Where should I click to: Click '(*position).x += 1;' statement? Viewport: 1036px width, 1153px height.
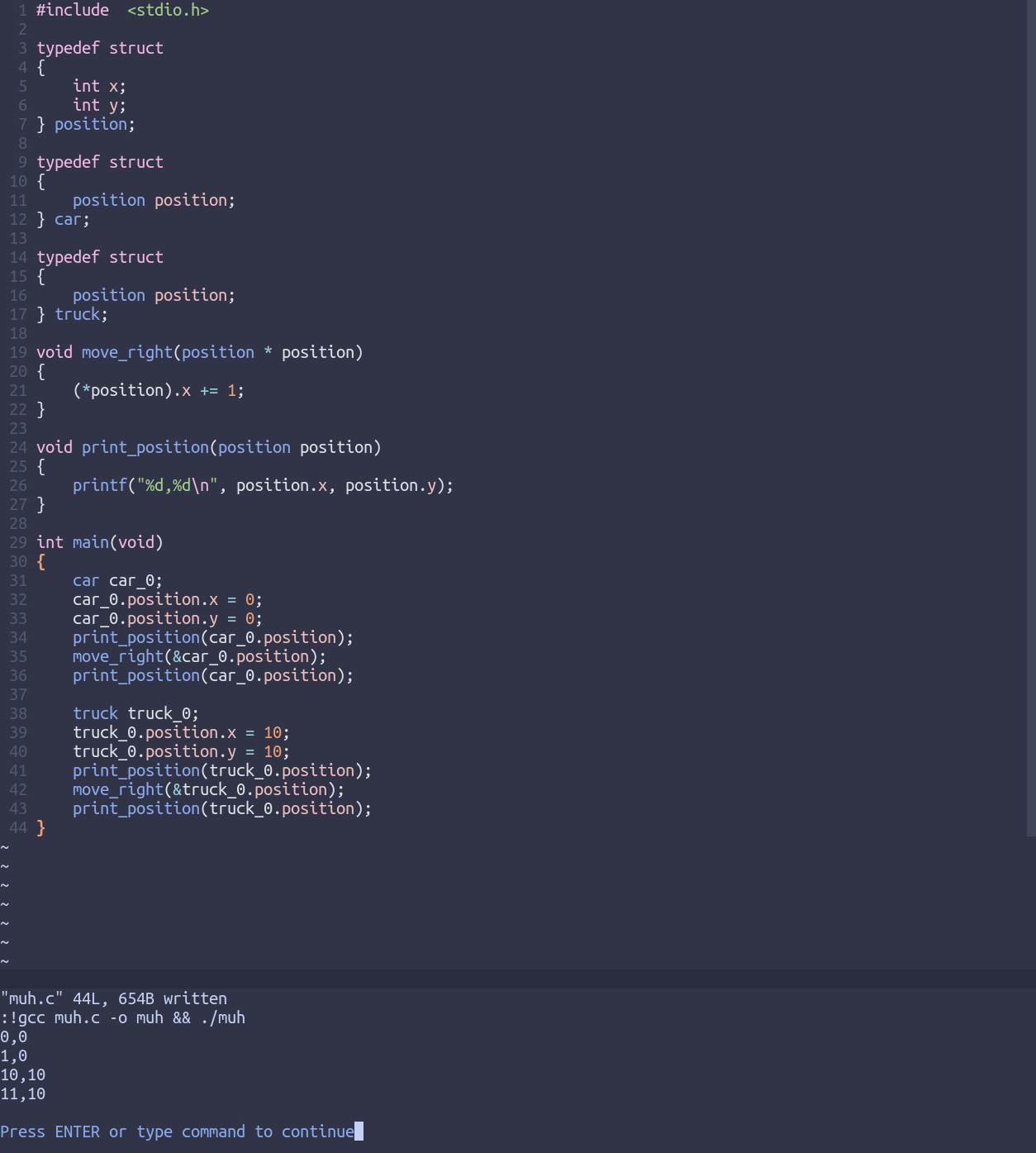pyautogui.click(x=159, y=390)
